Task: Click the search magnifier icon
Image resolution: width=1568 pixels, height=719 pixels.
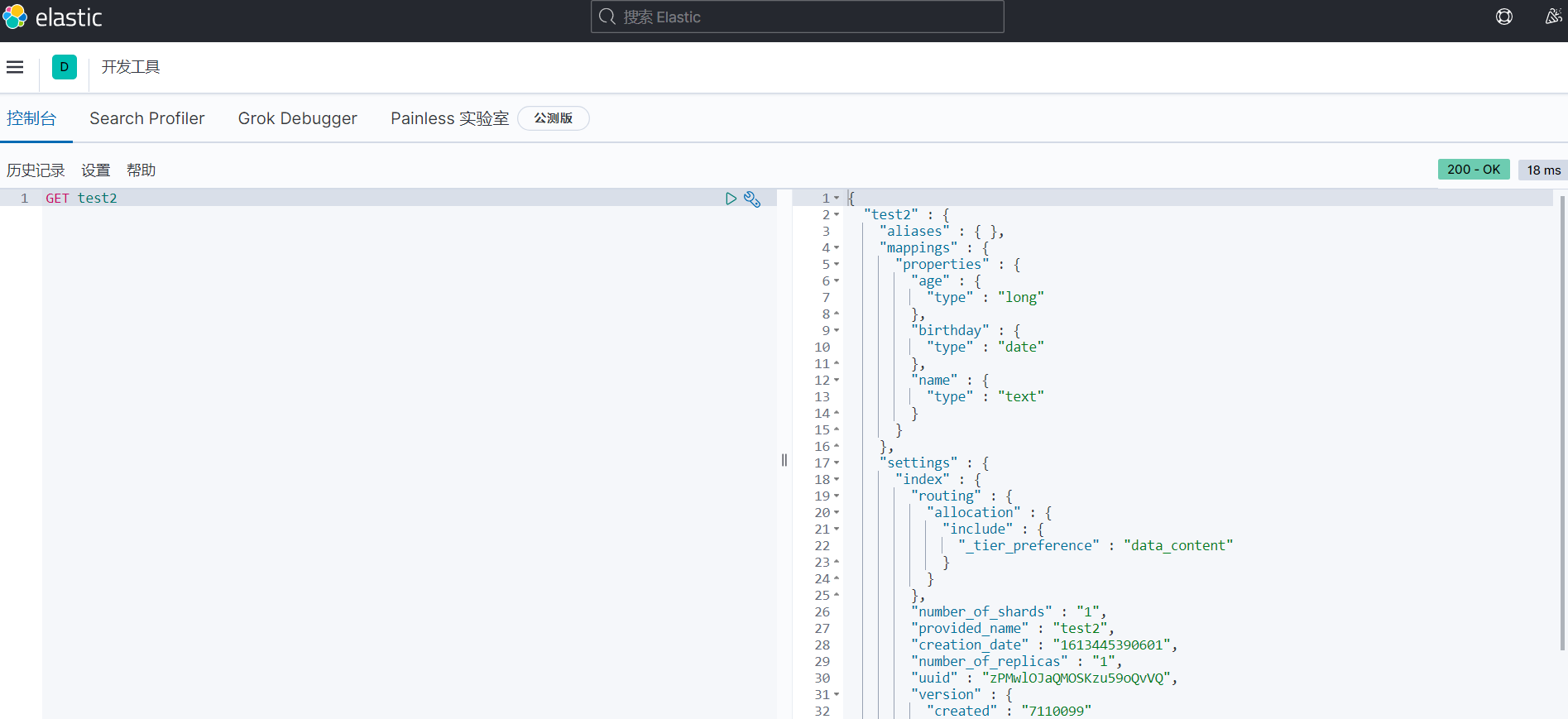Action: [x=607, y=17]
